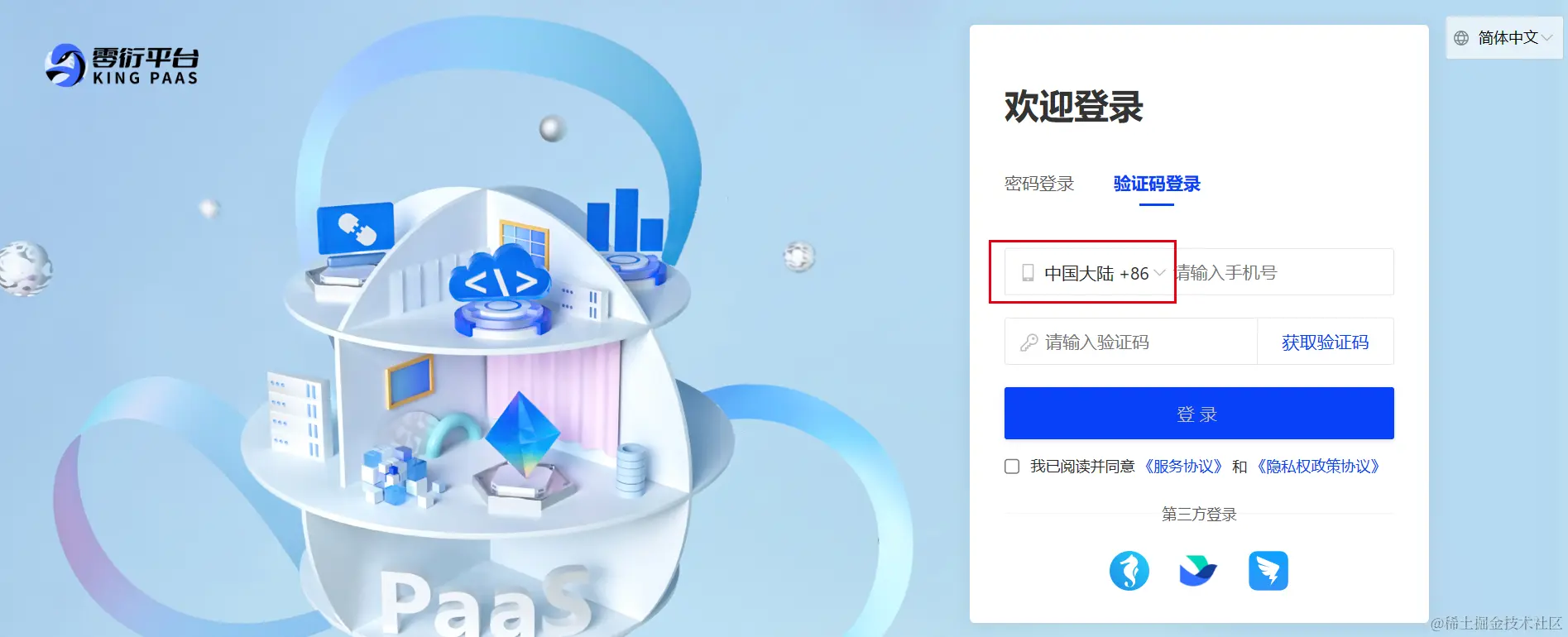Open the 中国大陆 +86 country code selector
The image size is (1568, 637).
1089,272
